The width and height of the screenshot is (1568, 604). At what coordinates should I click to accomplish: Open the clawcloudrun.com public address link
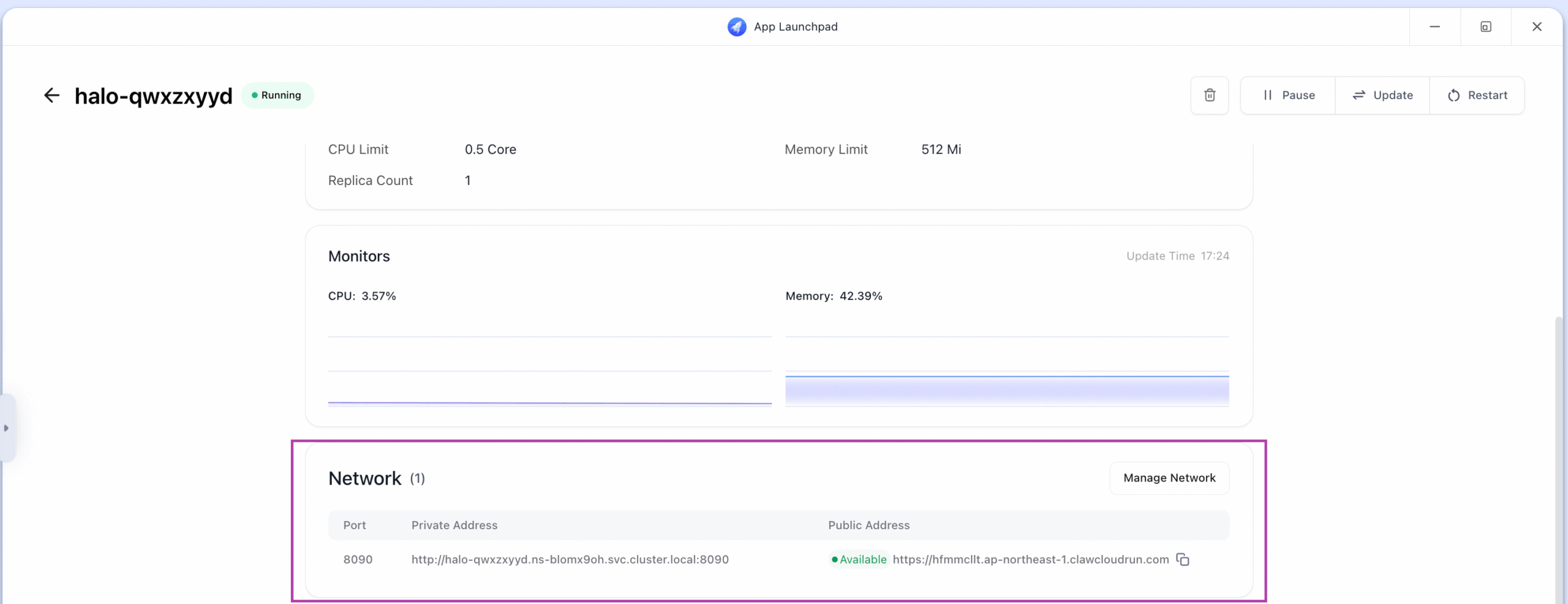(1030, 559)
